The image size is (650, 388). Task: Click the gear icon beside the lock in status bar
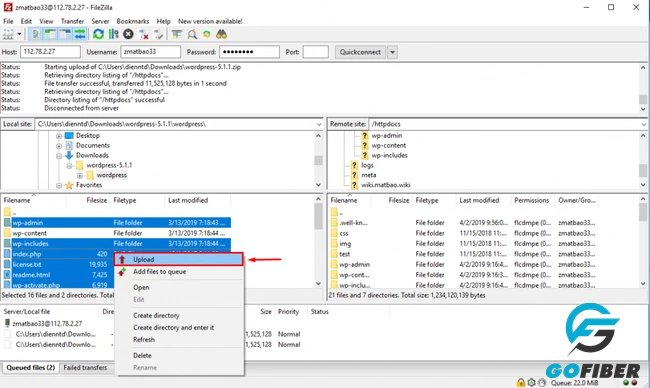click(x=531, y=382)
